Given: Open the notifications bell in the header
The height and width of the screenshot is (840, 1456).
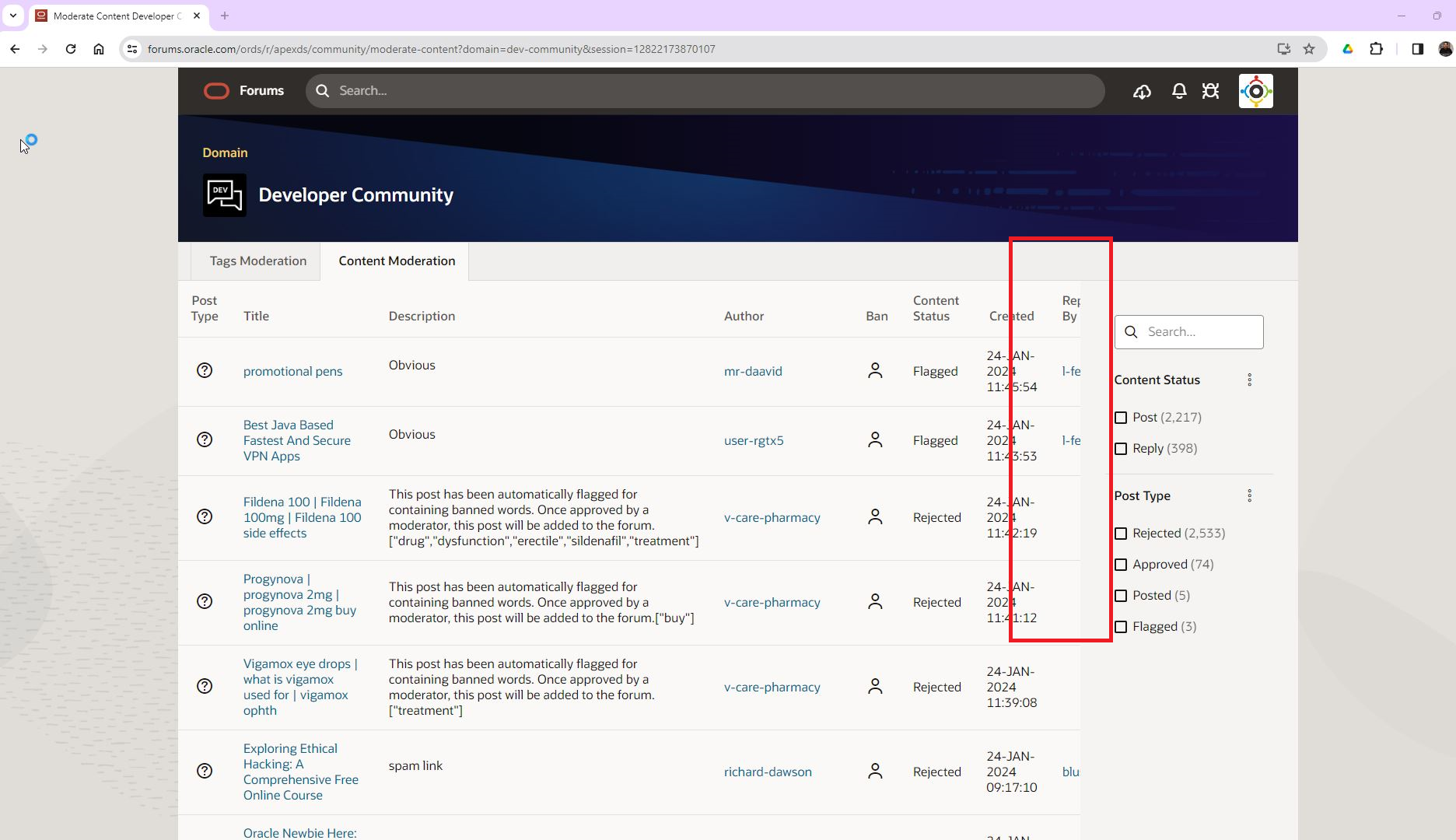Looking at the screenshot, I should 1179,90.
